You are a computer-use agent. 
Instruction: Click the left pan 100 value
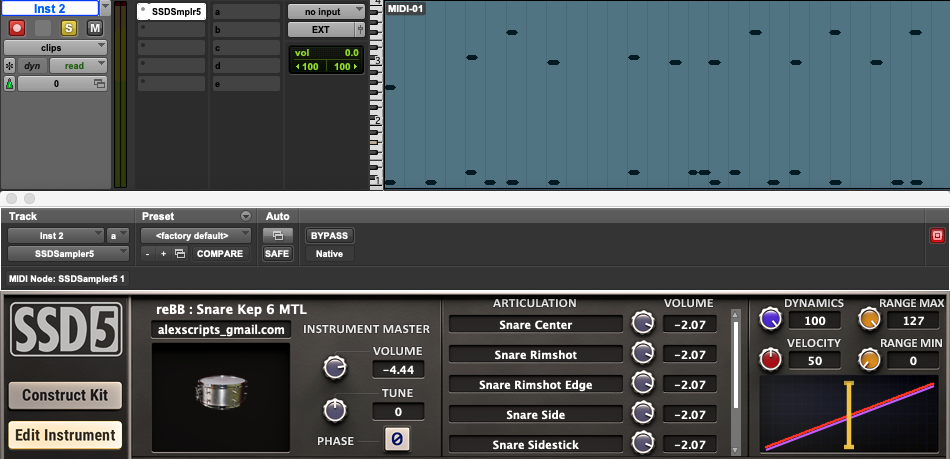click(308, 67)
